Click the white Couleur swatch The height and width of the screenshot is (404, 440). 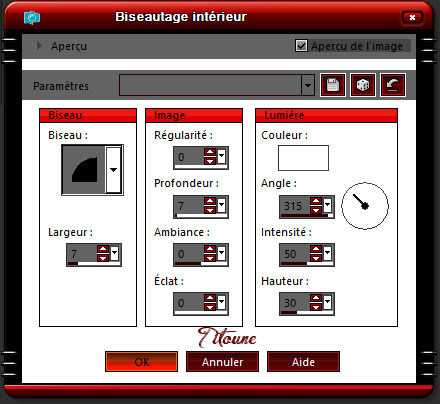coord(303,158)
